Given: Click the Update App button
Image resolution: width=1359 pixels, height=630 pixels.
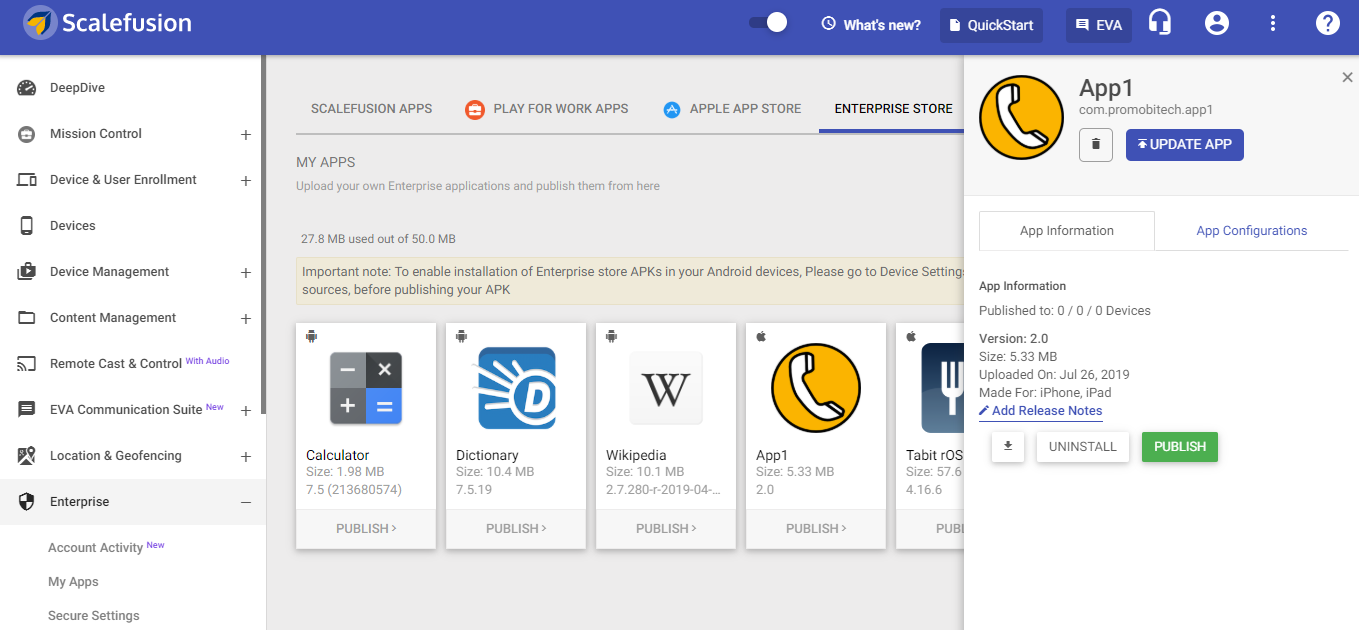Looking at the screenshot, I should (x=1185, y=145).
